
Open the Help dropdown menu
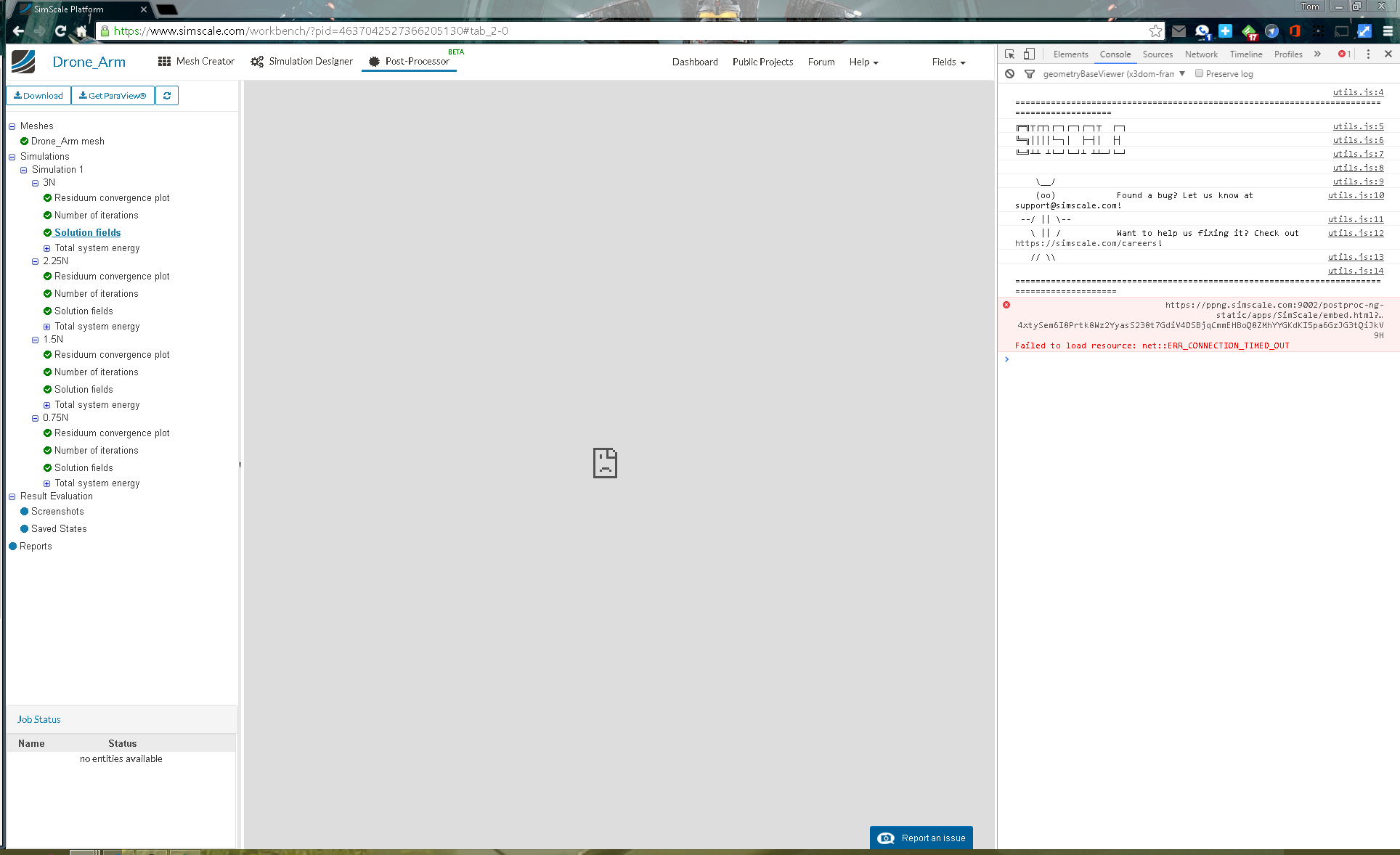pos(863,62)
